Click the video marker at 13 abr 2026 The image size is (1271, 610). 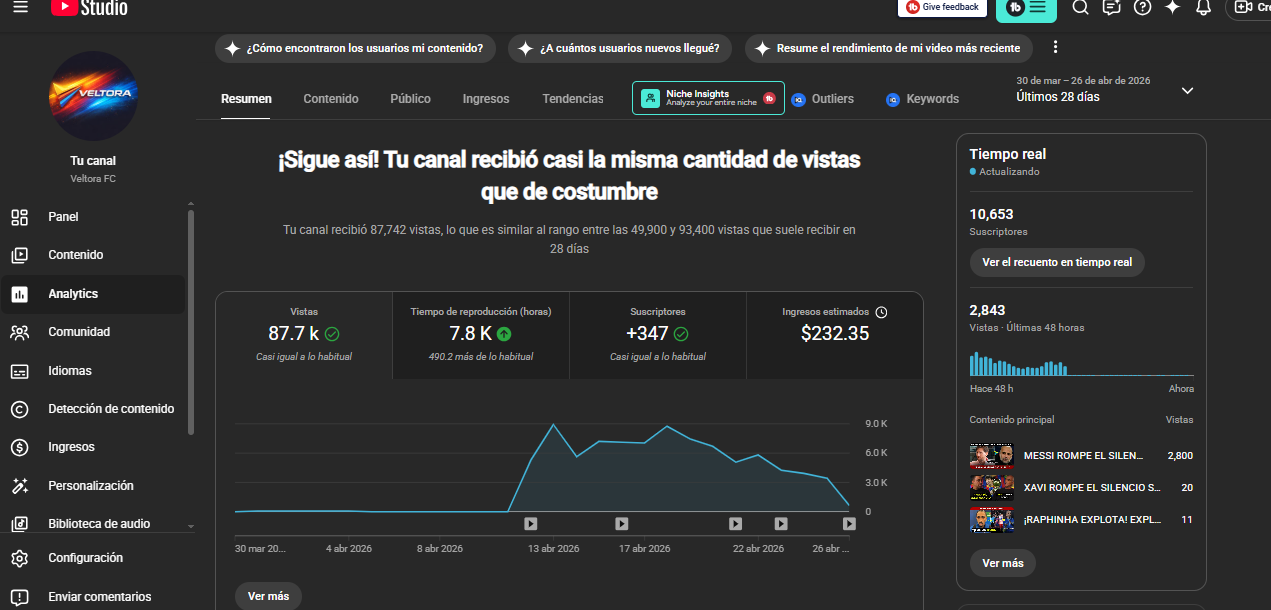tap(531, 523)
